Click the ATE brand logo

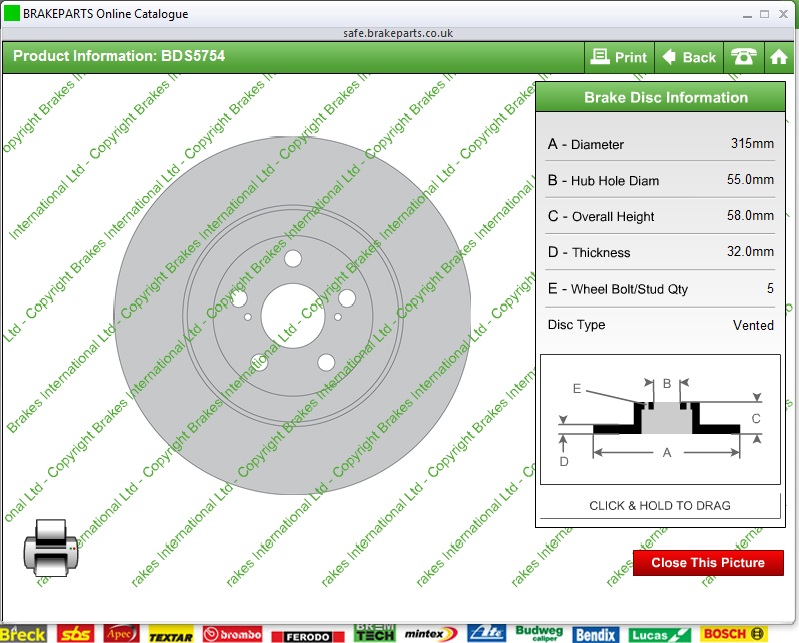[487, 634]
